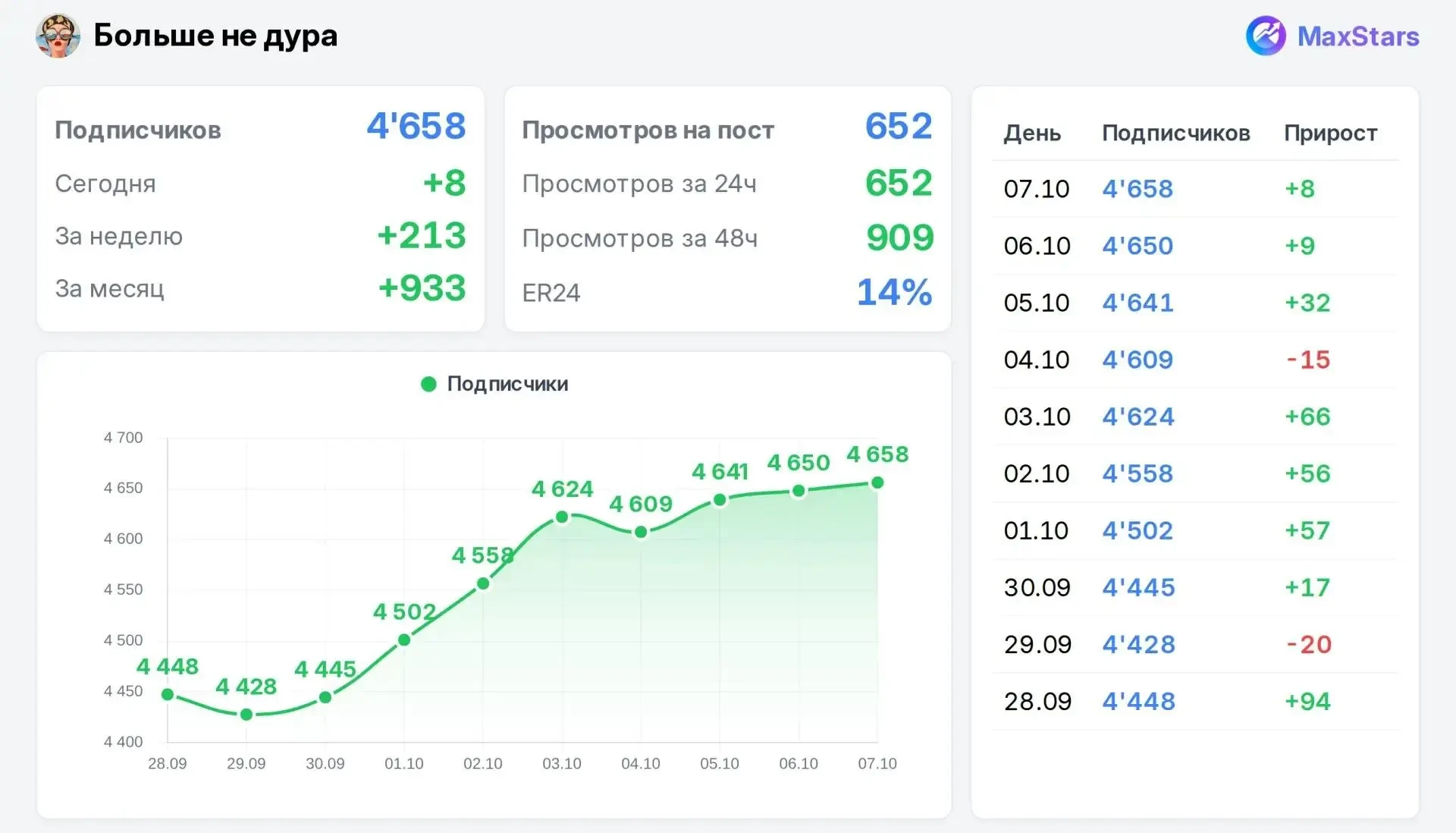
Task: Click the 'День' column header
Action: (1032, 134)
